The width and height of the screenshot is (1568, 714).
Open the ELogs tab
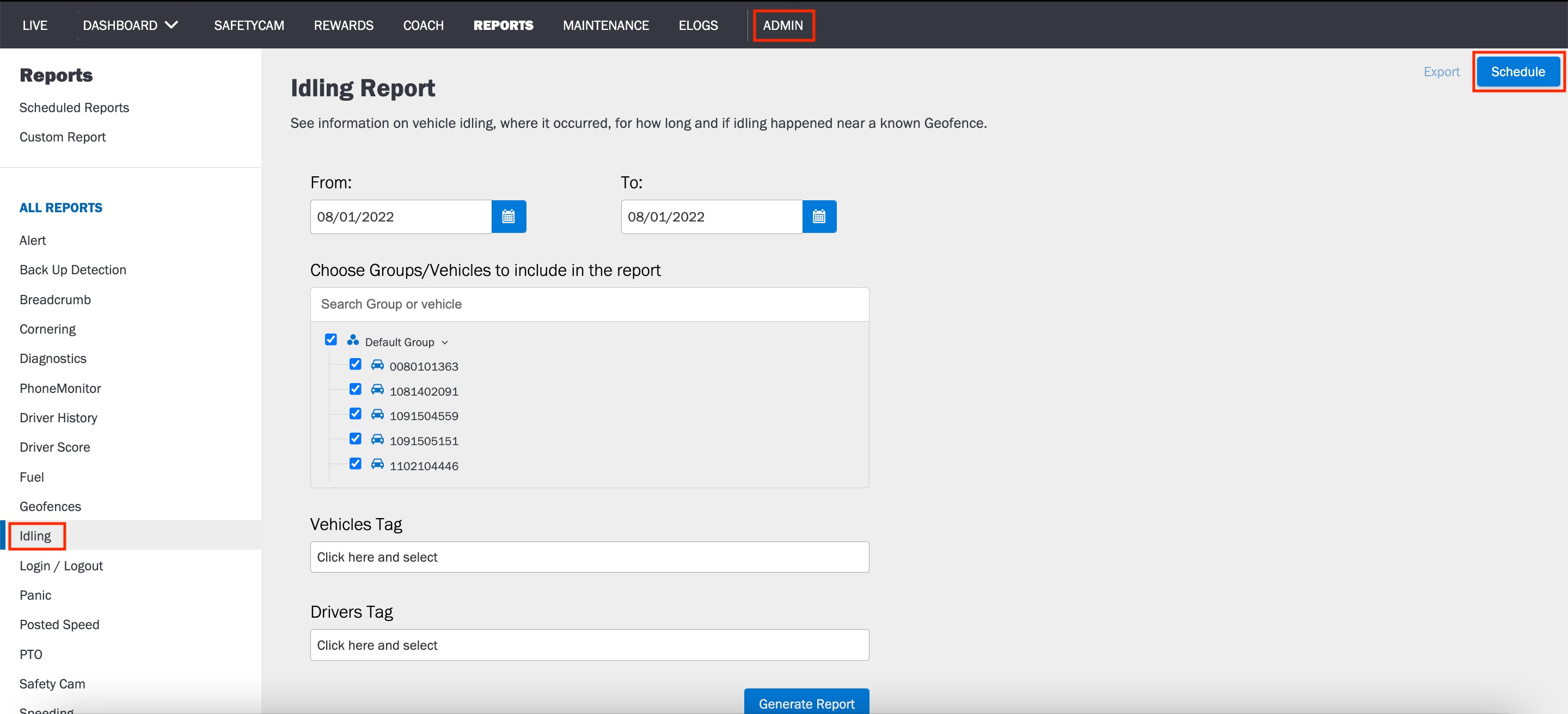pos(698,25)
